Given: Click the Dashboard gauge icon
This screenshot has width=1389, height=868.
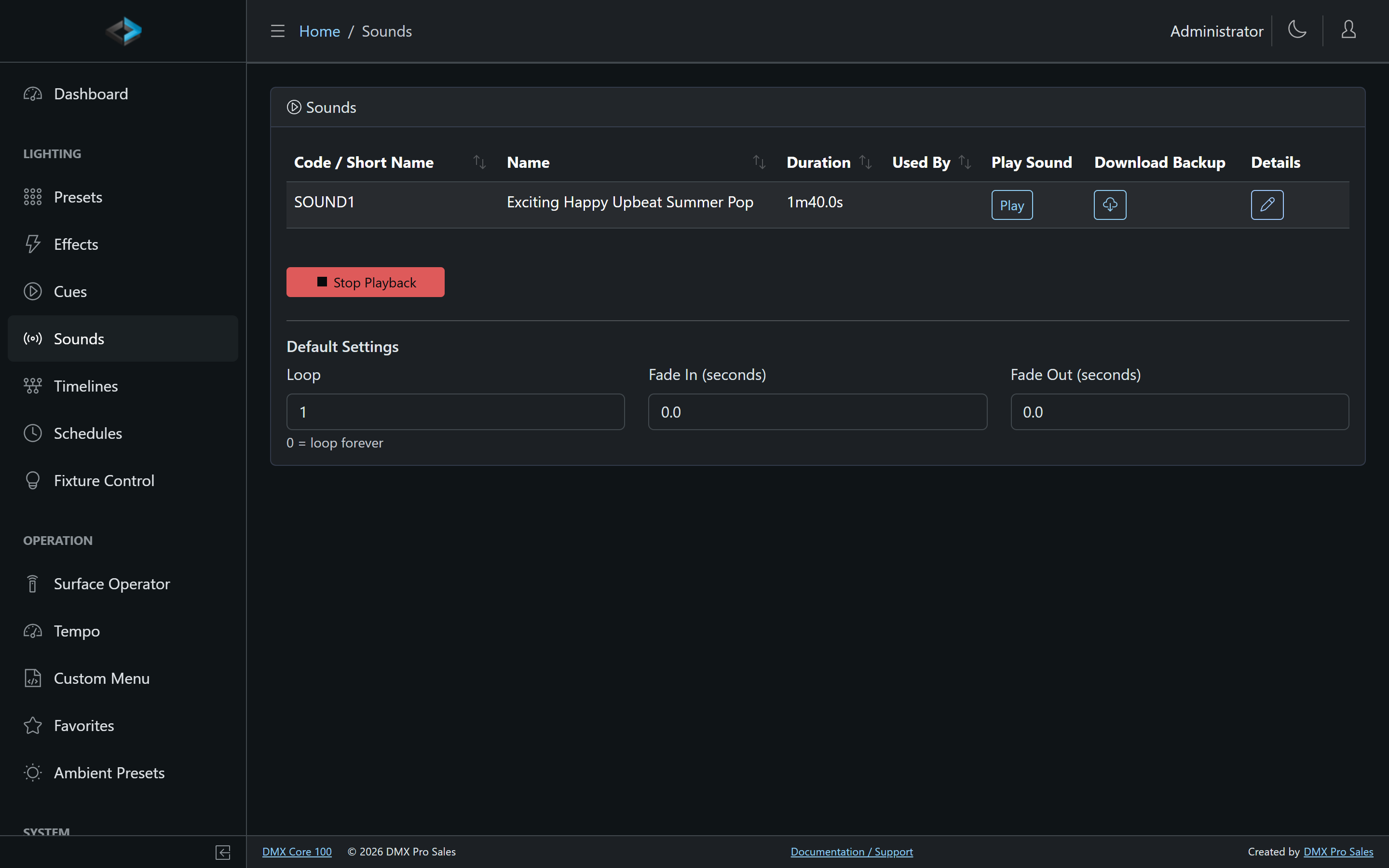Looking at the screenshot, I should tap(33, 94).
